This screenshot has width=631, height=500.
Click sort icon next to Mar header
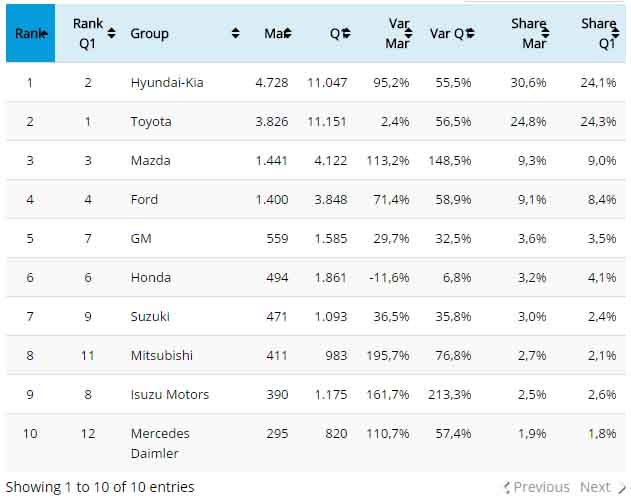coord(288,33)
